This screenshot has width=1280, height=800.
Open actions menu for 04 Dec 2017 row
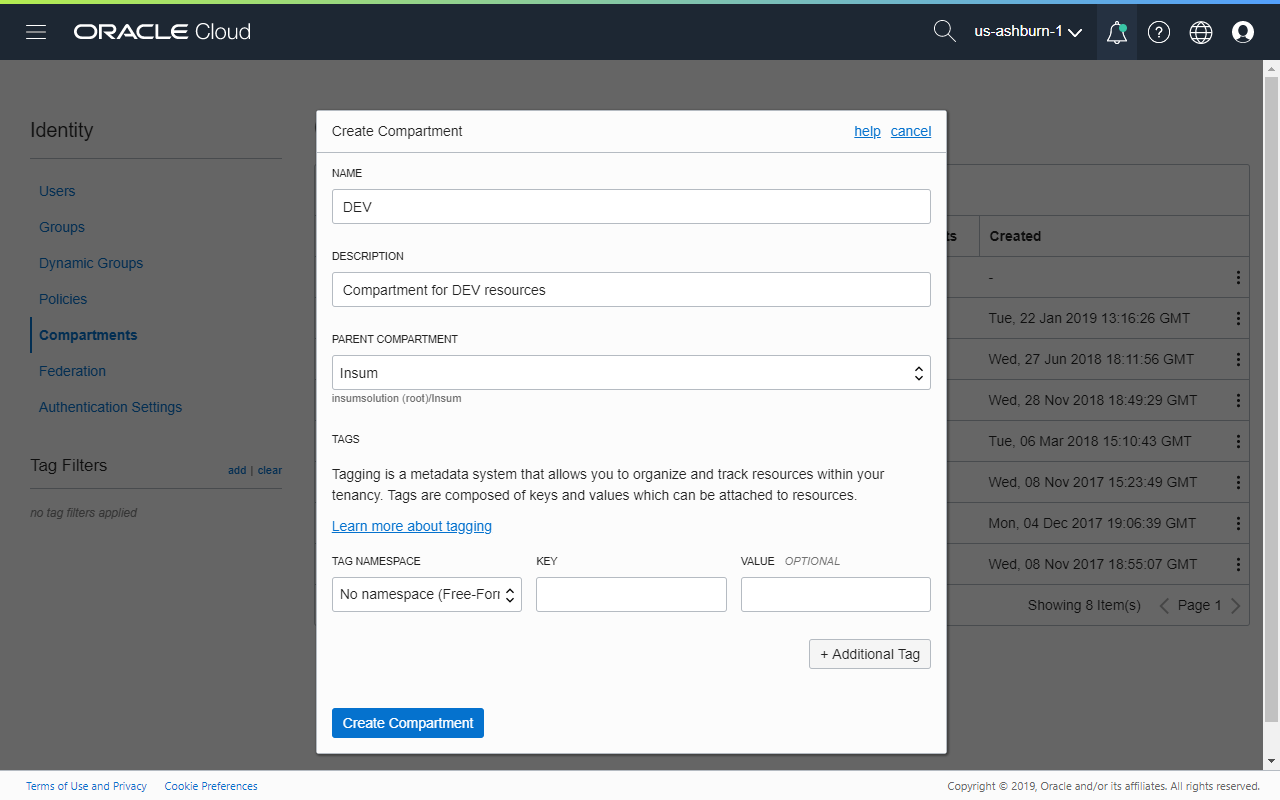(1238, 523)
